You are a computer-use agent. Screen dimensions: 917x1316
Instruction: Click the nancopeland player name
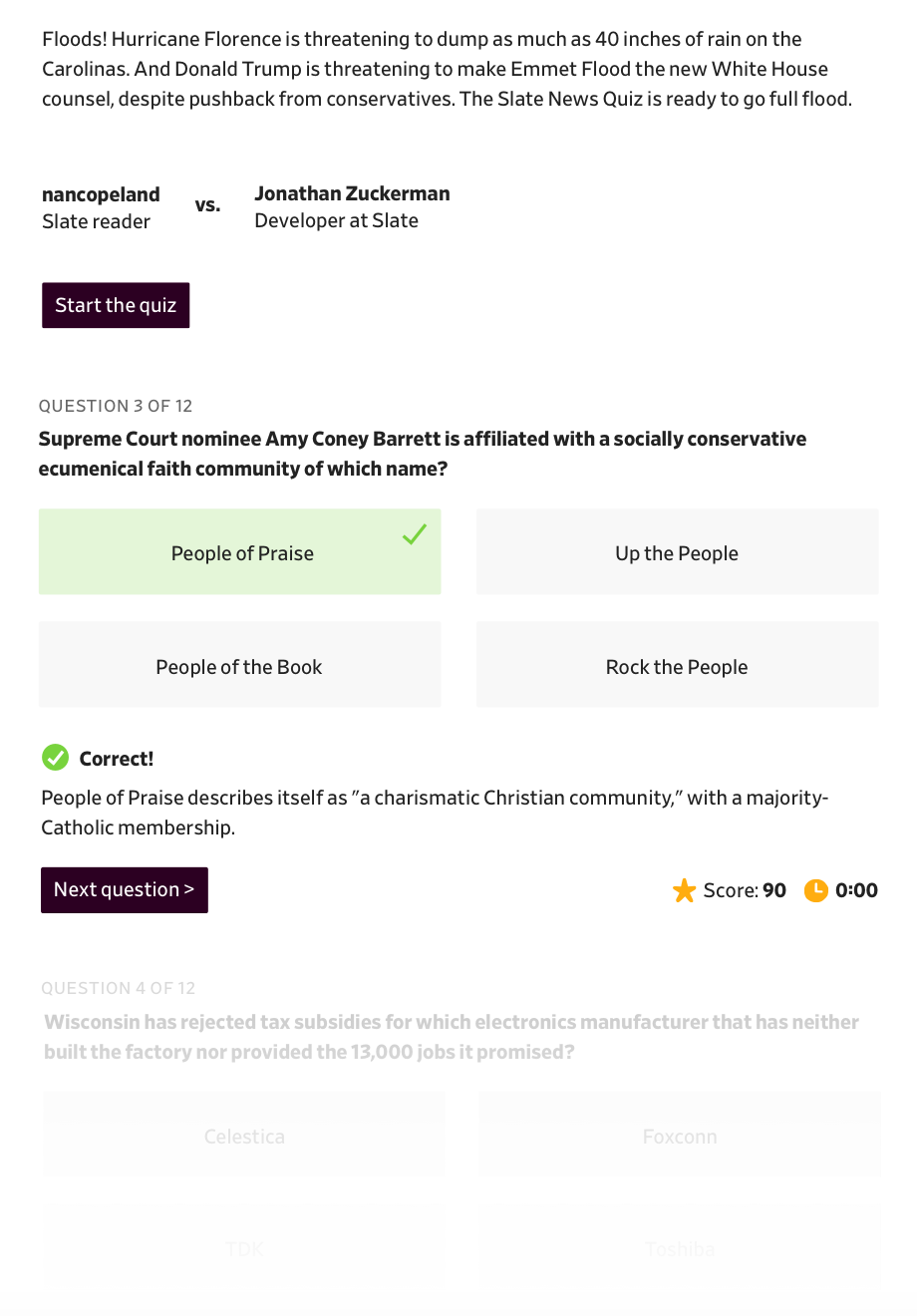pos(101,194)
